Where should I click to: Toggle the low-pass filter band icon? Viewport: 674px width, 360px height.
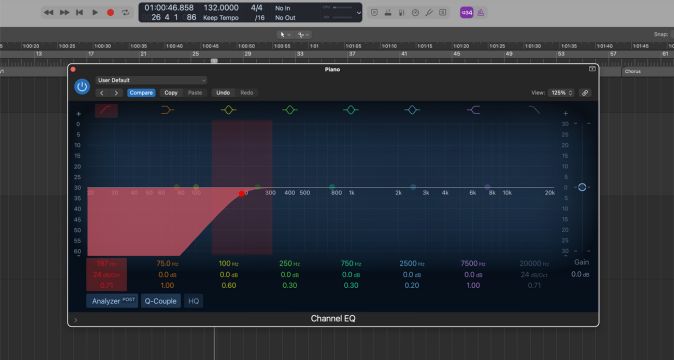534,110
